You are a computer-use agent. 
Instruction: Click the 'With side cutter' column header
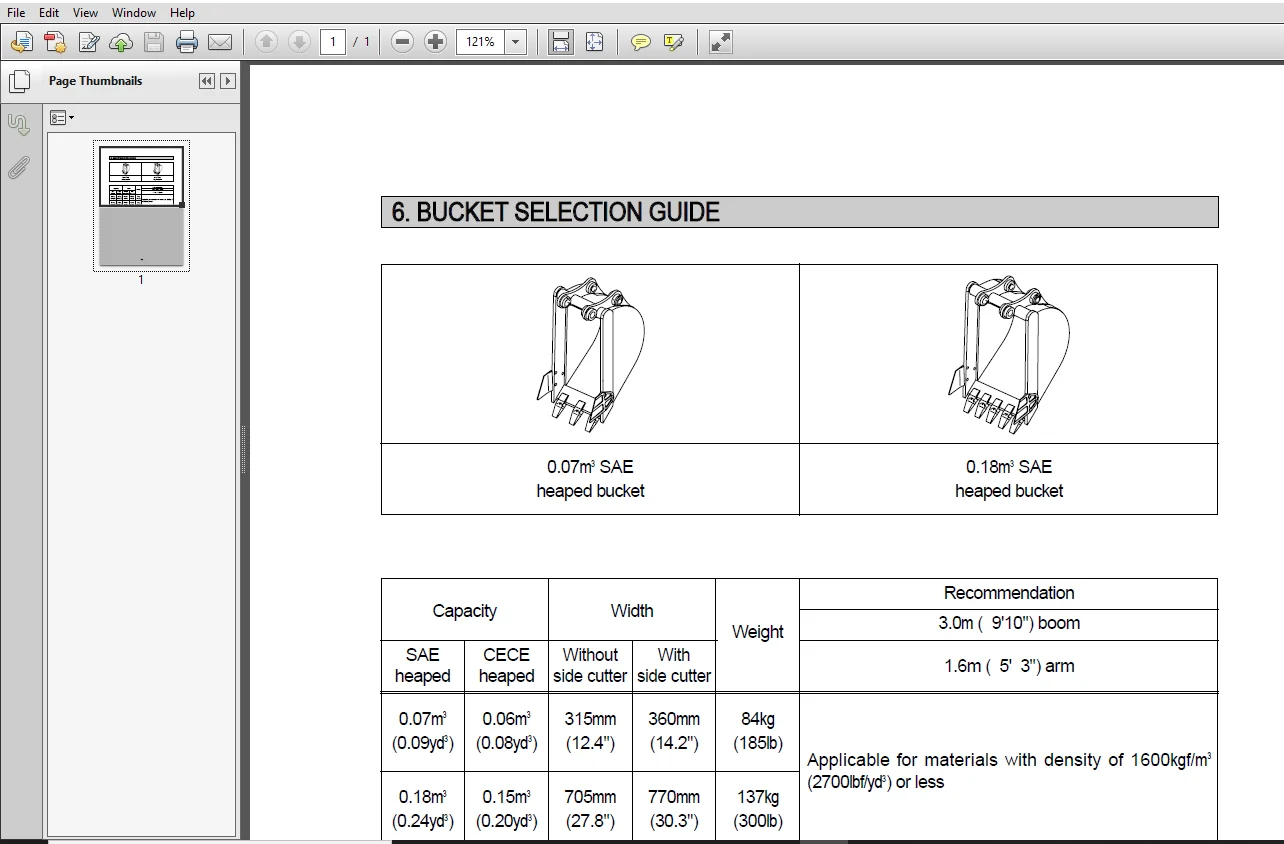pyautogui.click(x=674, y=665)
